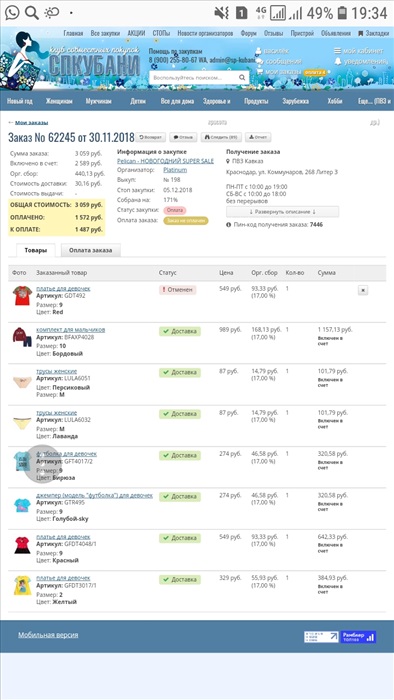Open уведомления bell notifications
Screen dimensions: 394x700
point(338,61)
